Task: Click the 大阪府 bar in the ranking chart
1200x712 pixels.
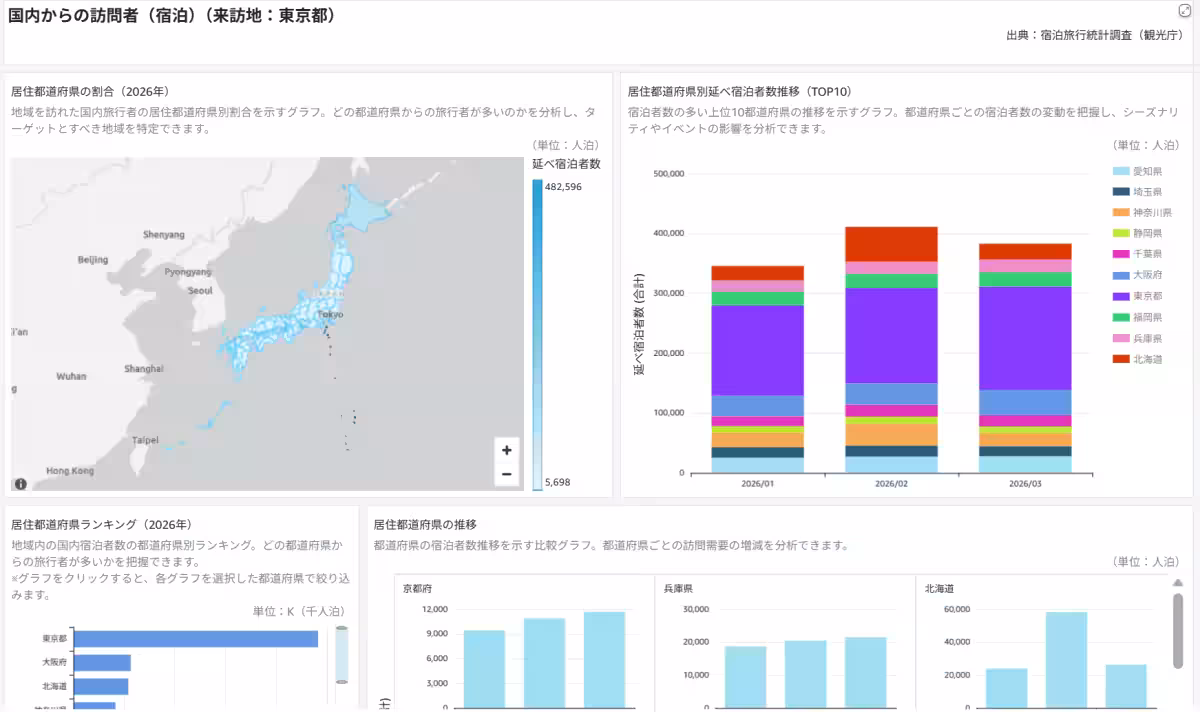Action: pyautogui.click(x=103, y=663)
